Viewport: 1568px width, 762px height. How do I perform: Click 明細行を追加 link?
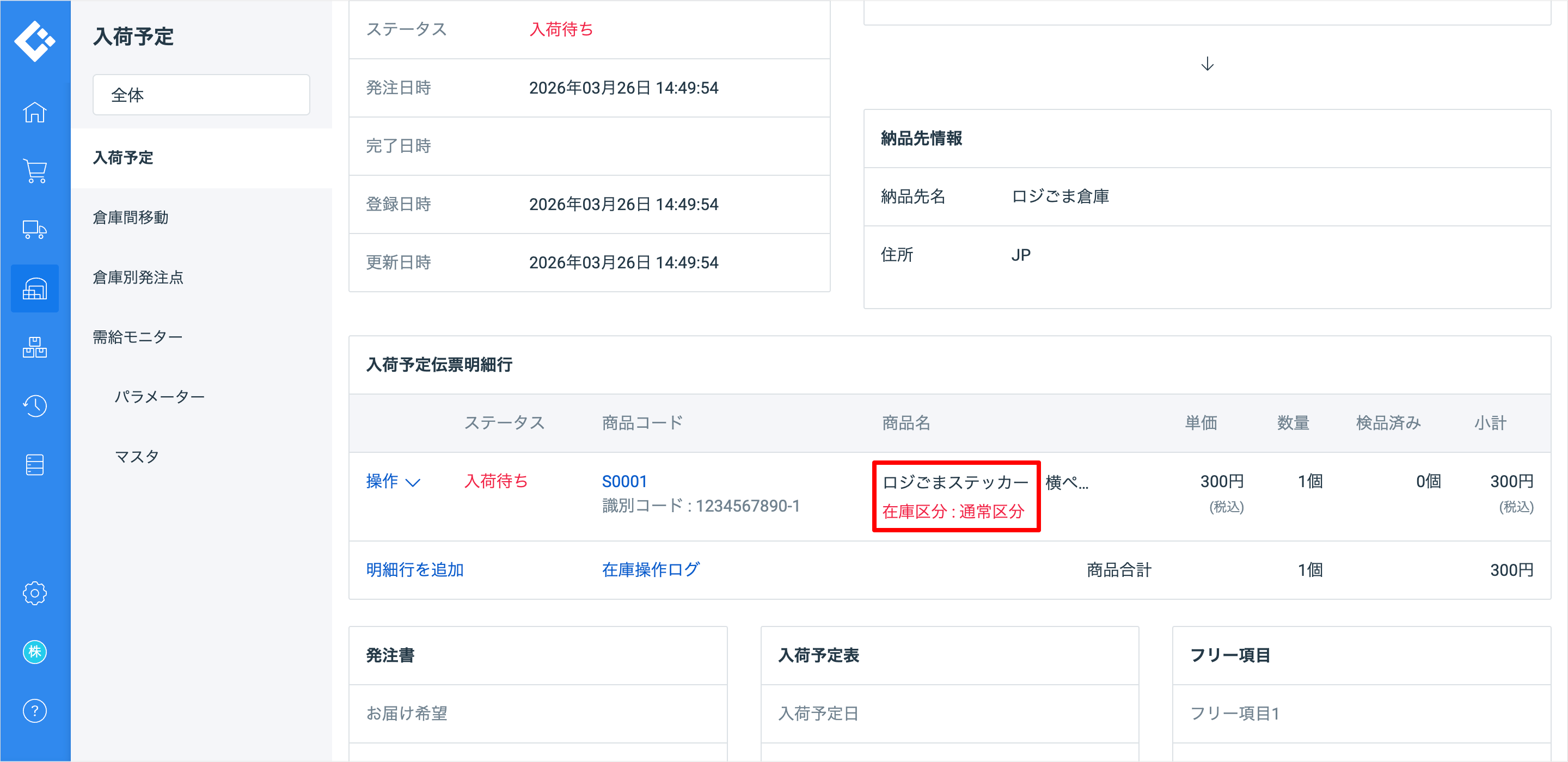[x=414, y=570]
